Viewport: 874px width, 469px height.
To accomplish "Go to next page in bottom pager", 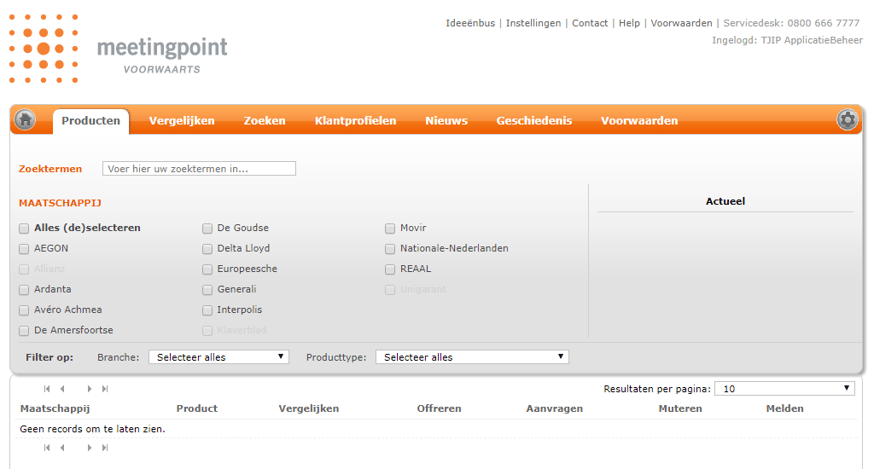I will click(x=89, y=447).
